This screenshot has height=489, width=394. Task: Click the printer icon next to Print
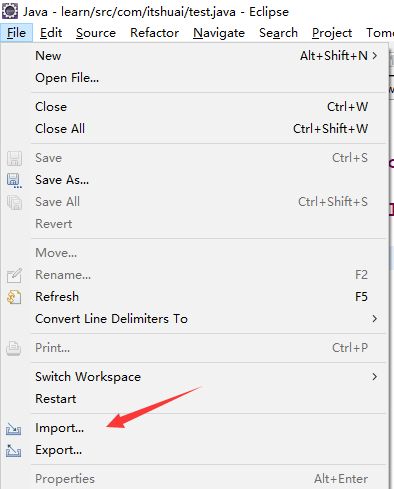coord(14,348)
